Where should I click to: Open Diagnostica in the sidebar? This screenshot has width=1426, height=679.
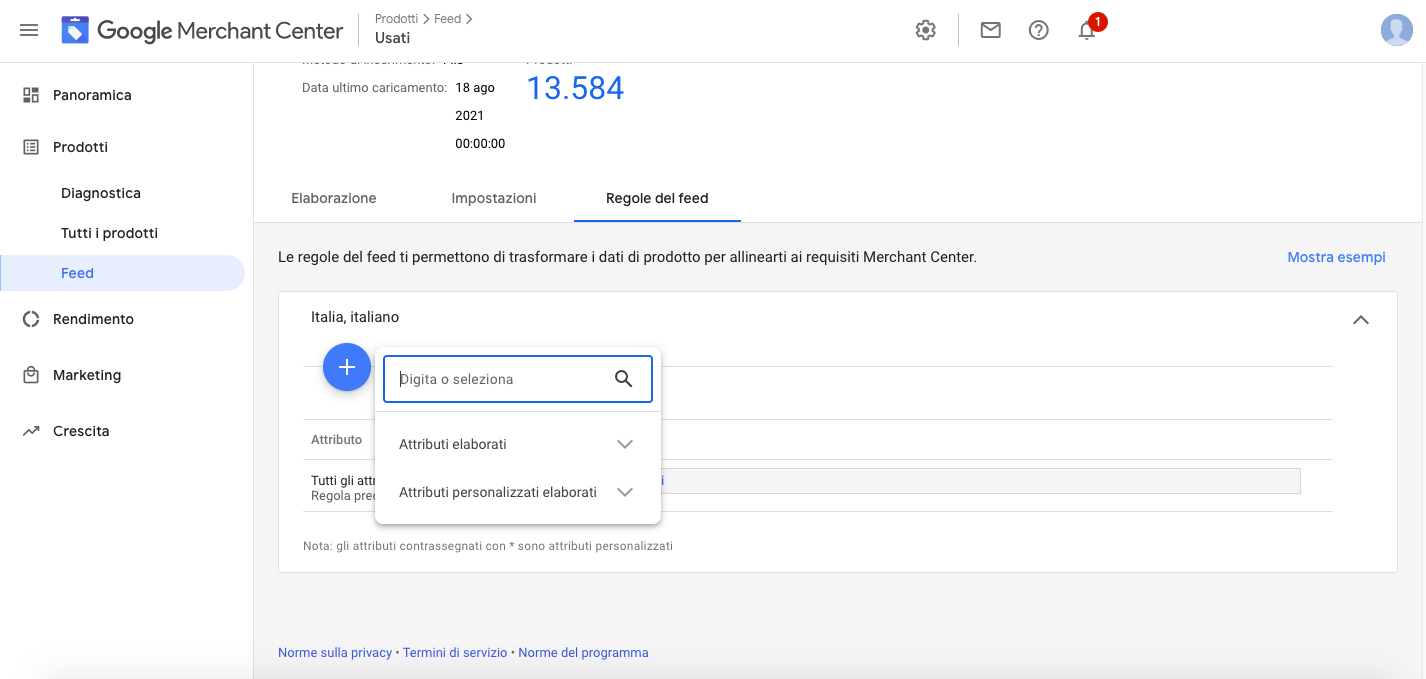101,193
